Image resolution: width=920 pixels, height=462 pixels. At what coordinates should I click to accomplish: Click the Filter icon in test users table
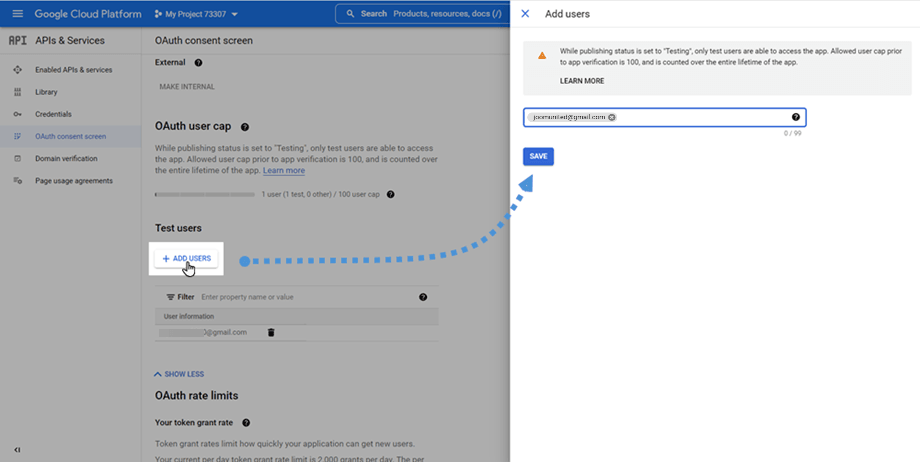pyautogui.click(x=170, y=297)
